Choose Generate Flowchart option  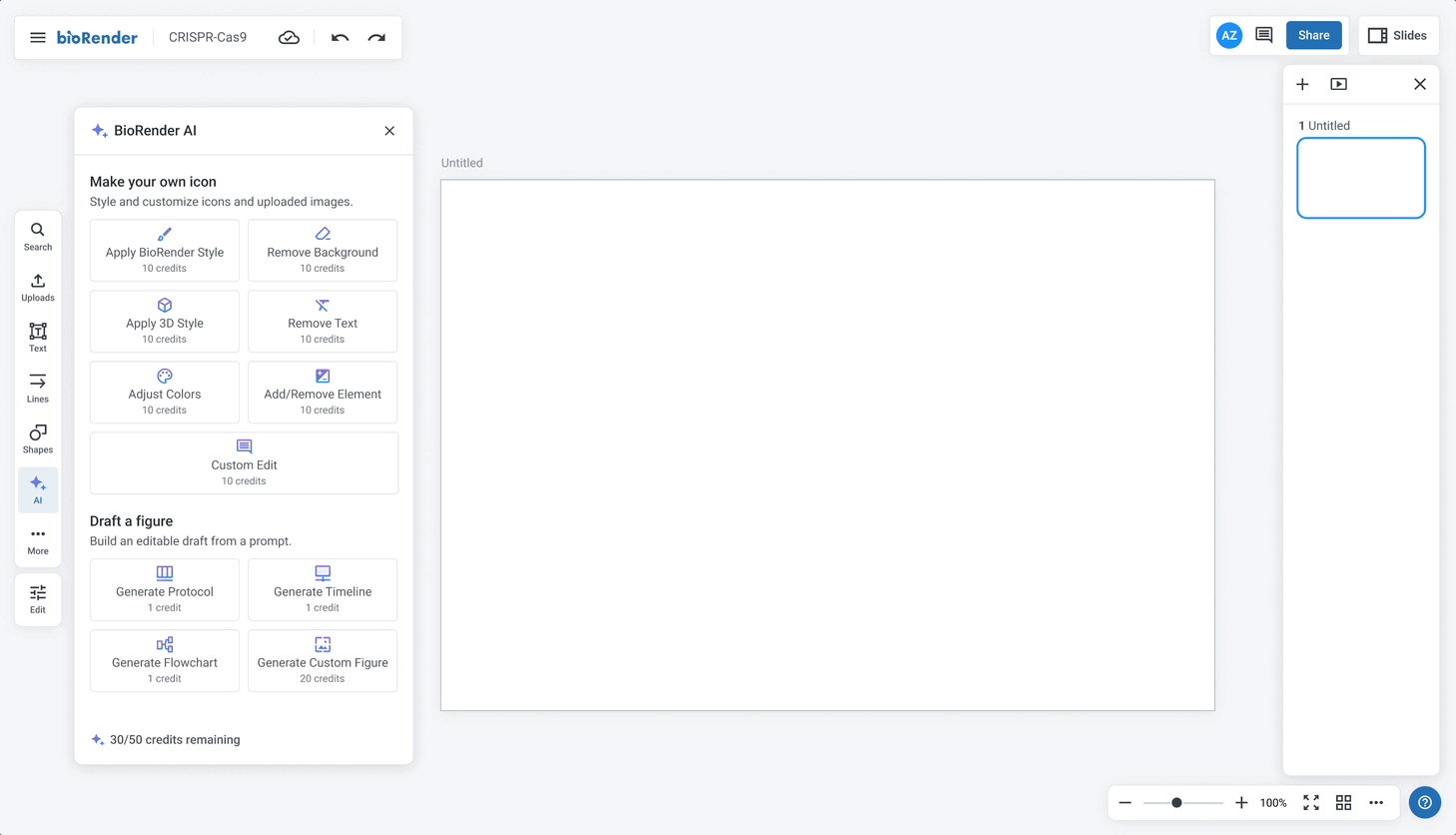tap(165, 660)
